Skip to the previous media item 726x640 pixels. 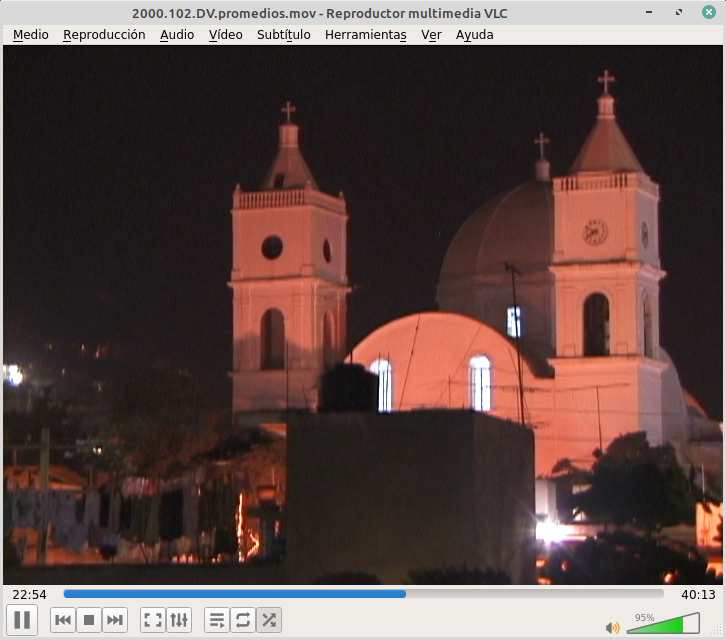pyautogui.click(x=63, y=620)
